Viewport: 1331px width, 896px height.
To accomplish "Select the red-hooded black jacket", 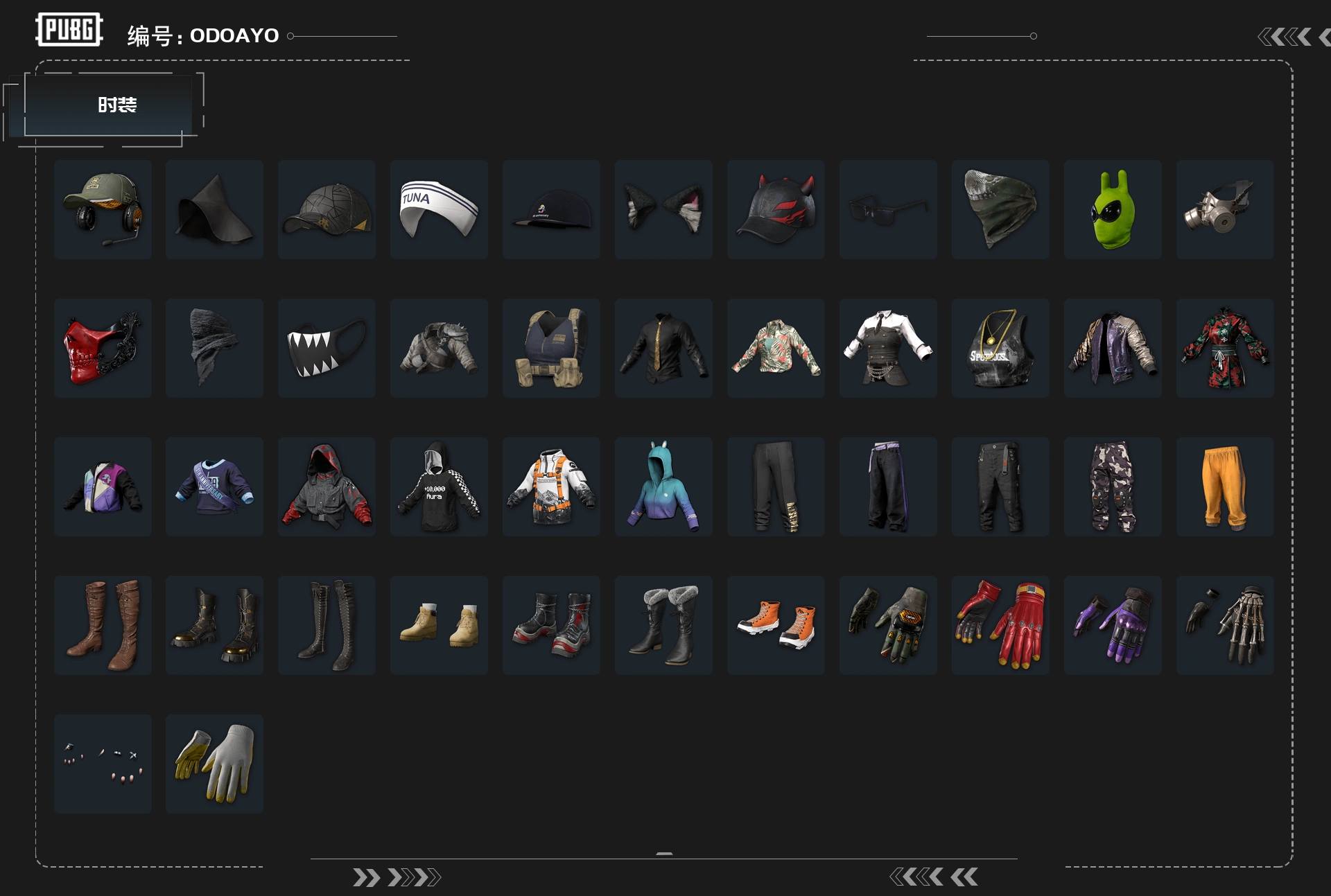I will 327,486.
